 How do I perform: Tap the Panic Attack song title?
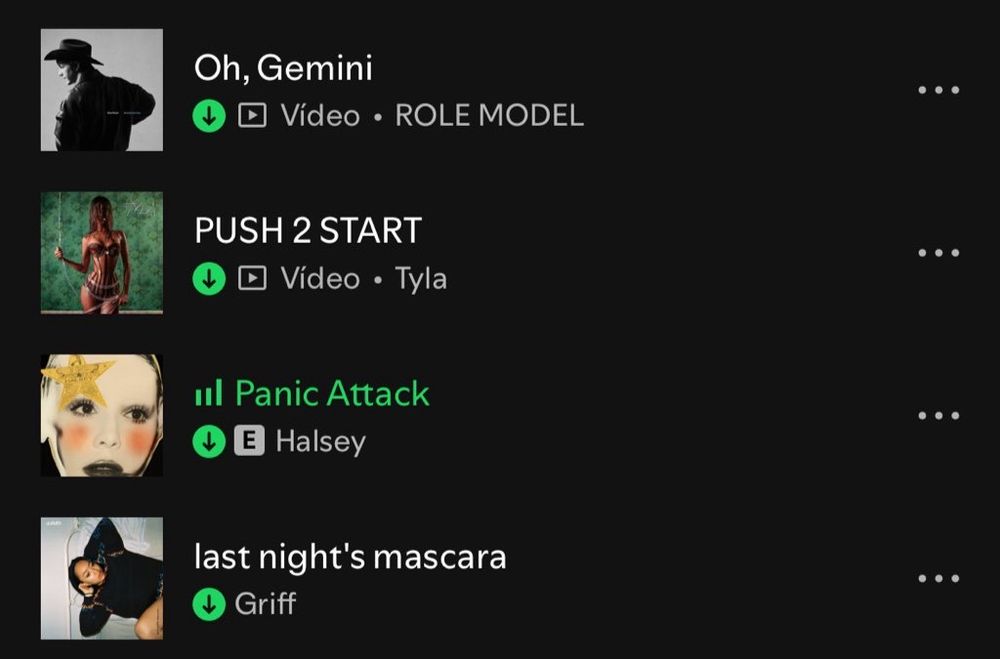332,393
